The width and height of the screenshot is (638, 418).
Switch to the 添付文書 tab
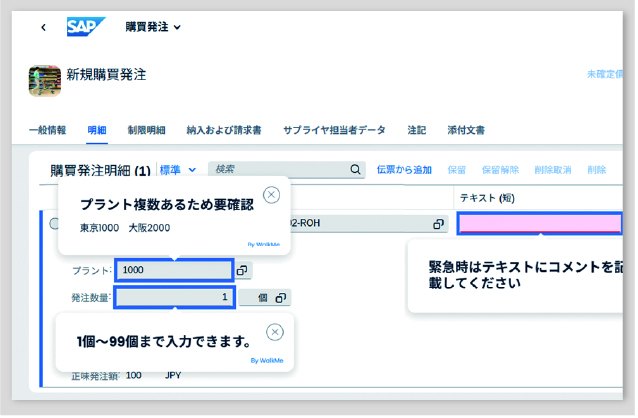click(x=466, y=130)
